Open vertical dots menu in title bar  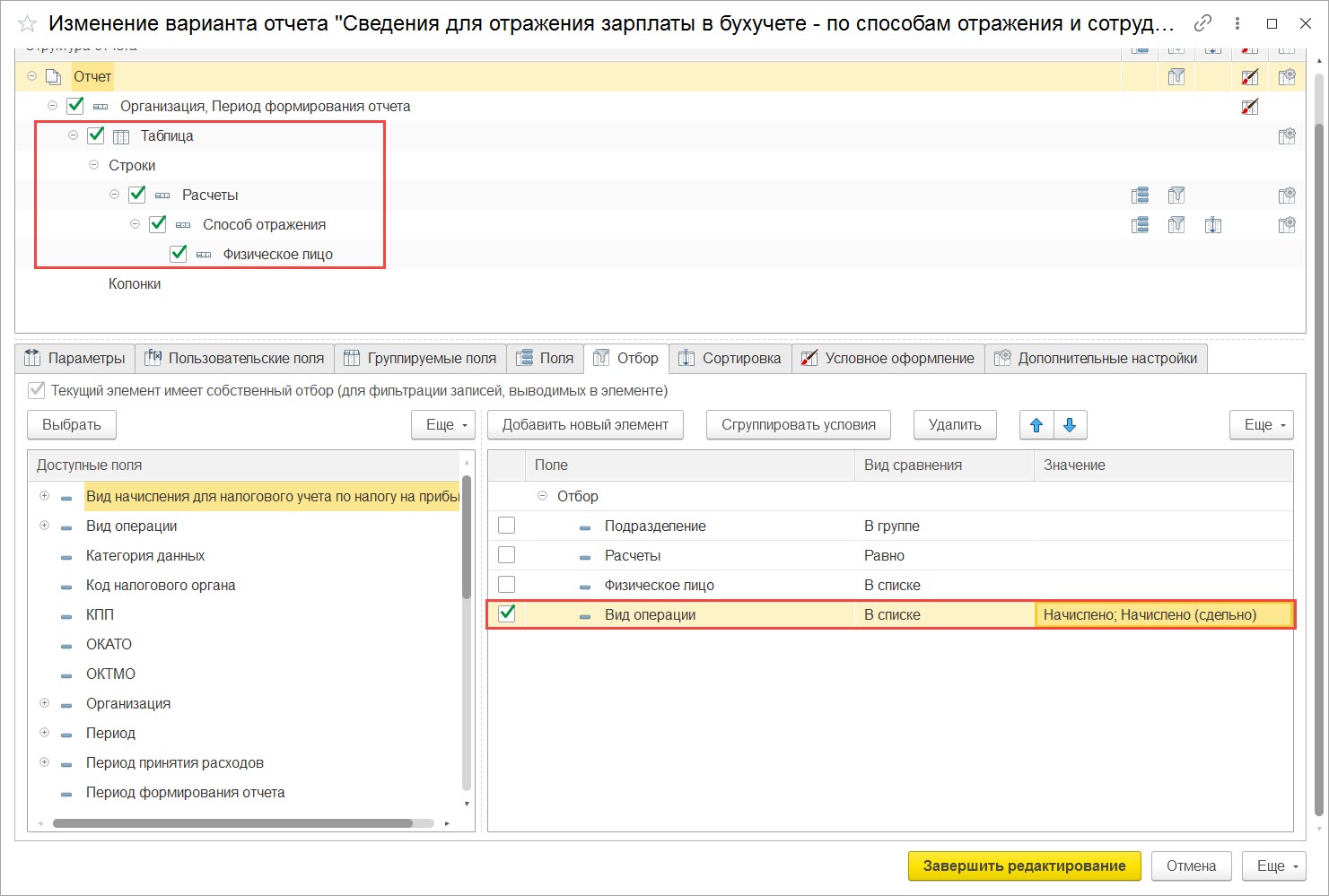[1237, 23]
